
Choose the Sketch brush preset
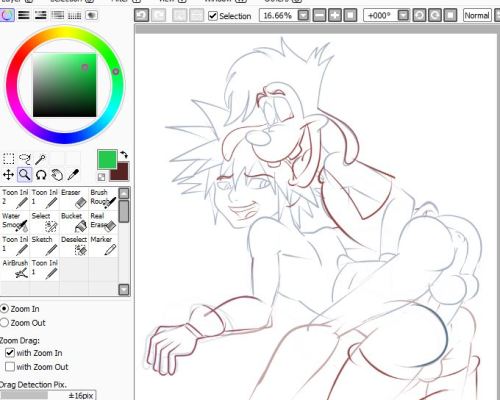pos(44,246)
